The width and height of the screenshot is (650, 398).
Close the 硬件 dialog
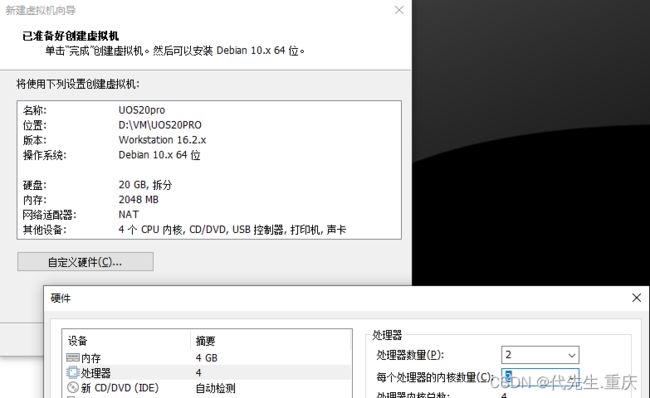click(636, 298)
